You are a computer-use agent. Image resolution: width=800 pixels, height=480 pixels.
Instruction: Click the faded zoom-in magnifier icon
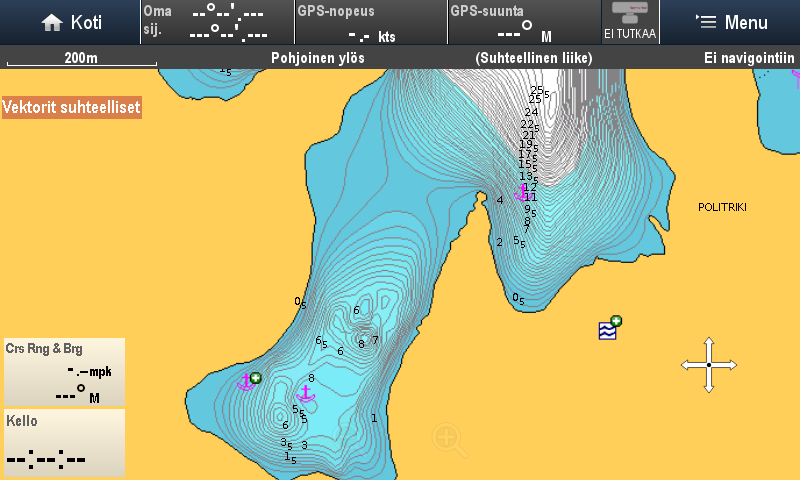(448, 438)
